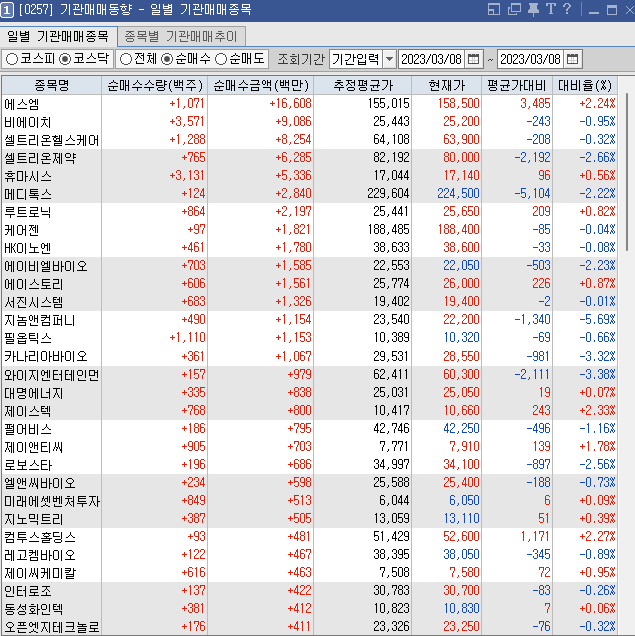This screenshot has height=636, width=635.
Task: Select the 필옵틱스 stock row
Action: pyautogui.click(x=310, y=337)
